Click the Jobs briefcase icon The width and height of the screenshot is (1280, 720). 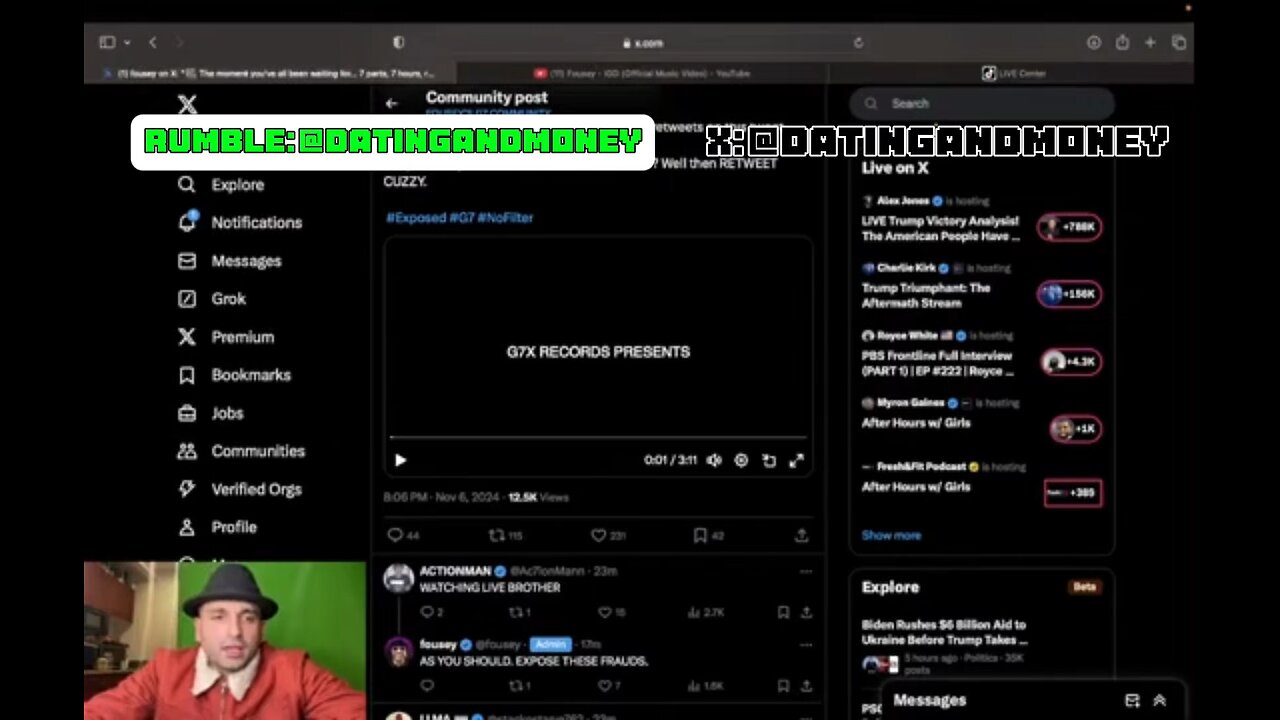coord(187,413)
